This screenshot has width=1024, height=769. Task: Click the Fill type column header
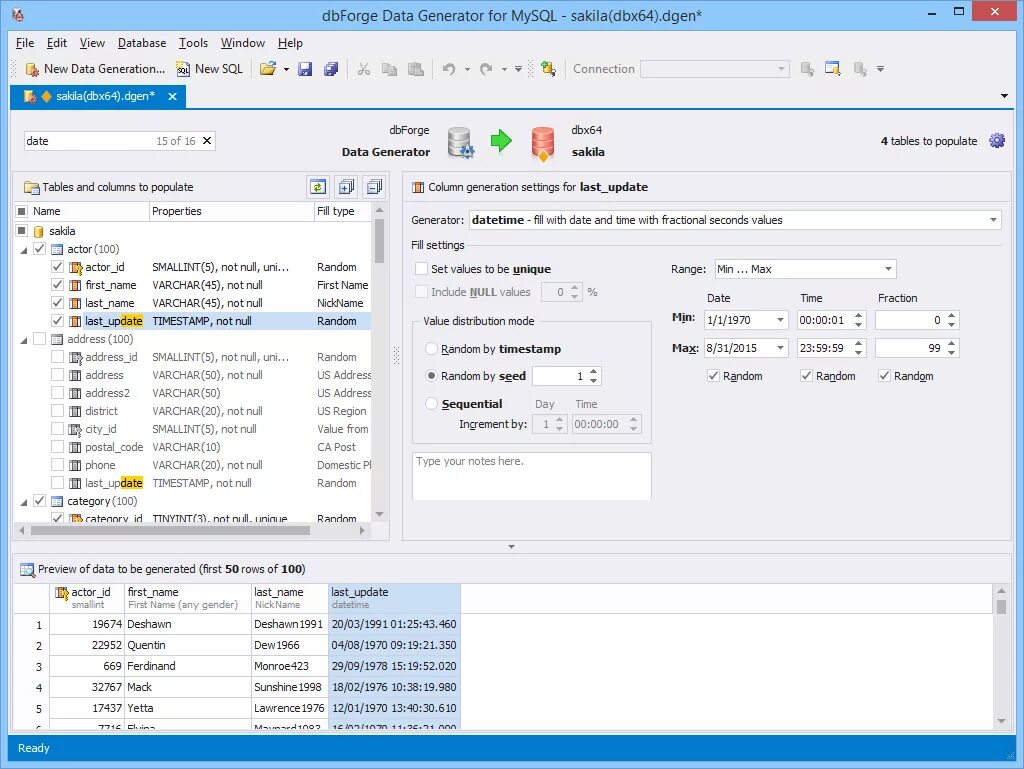pyautogui.click(x=342, y=211)
